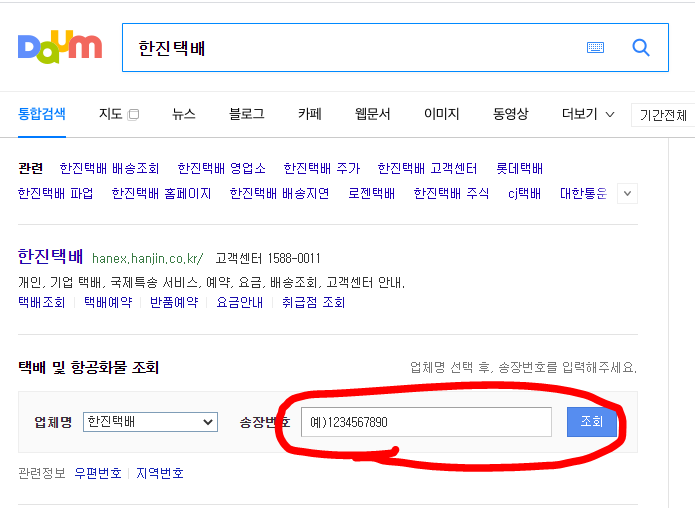Screen dimensions: 695x508
Task: Open the 반품예약 sublink
Action: 174,302
